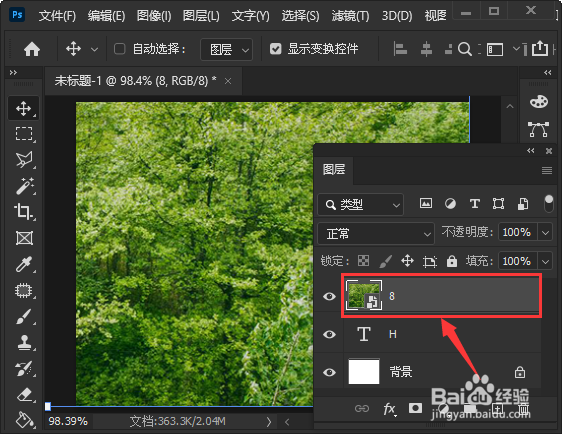Click the Move tool preset icon in options bar
Image resolution: width=562 pixels, height=434 pixels.
click(73, 49)
